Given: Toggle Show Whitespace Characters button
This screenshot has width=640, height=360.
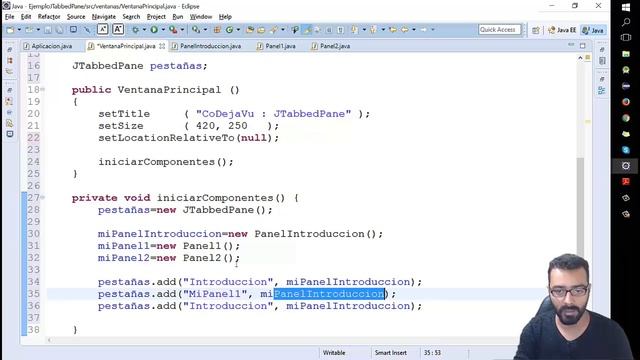Looking at the screenshot, I should coord(340,30).
